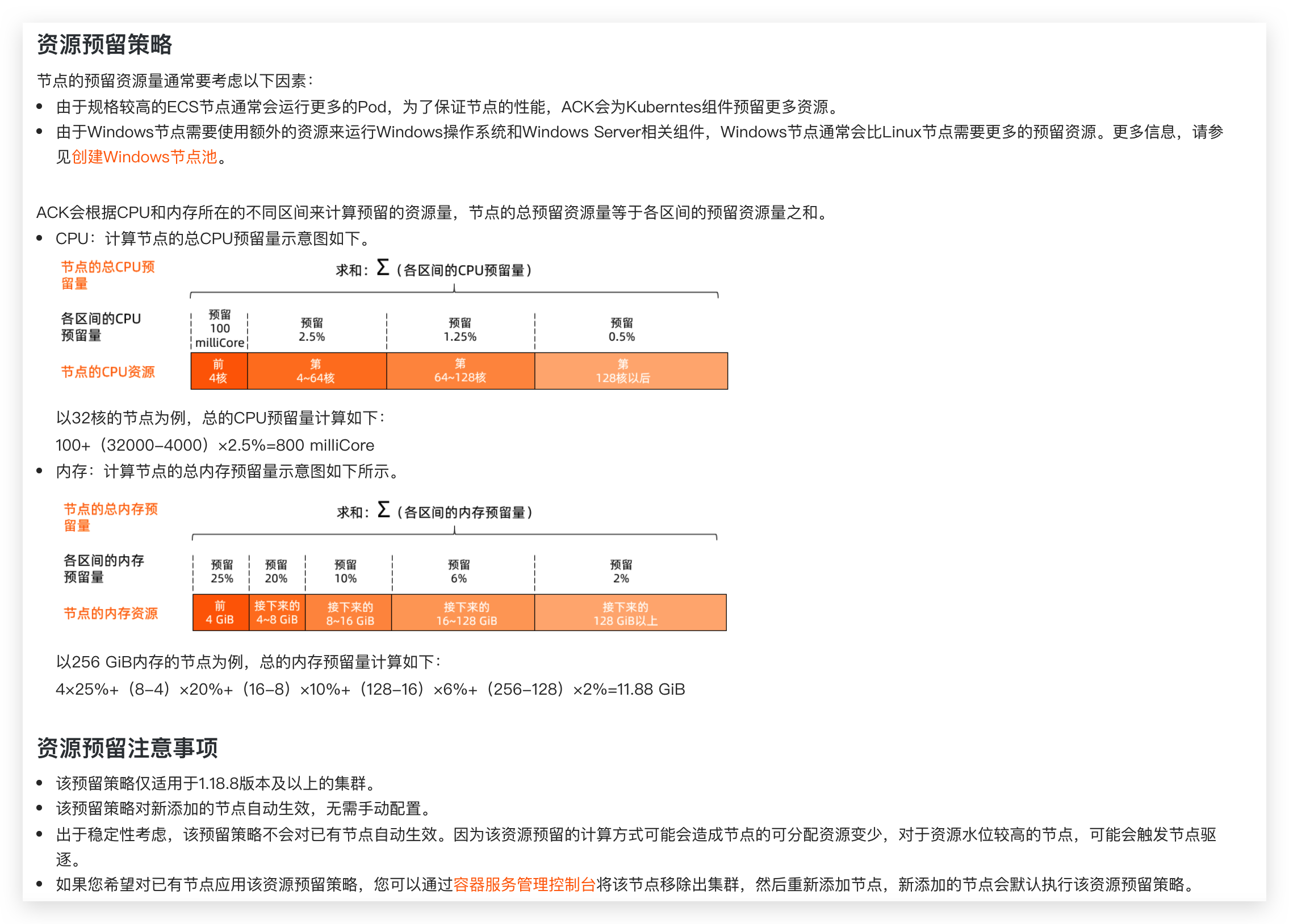The width and height of the screenshot is (1289, 924).
Task: Click the 求和 CPU预留量 formula text
Action: [x=434, y=268]
